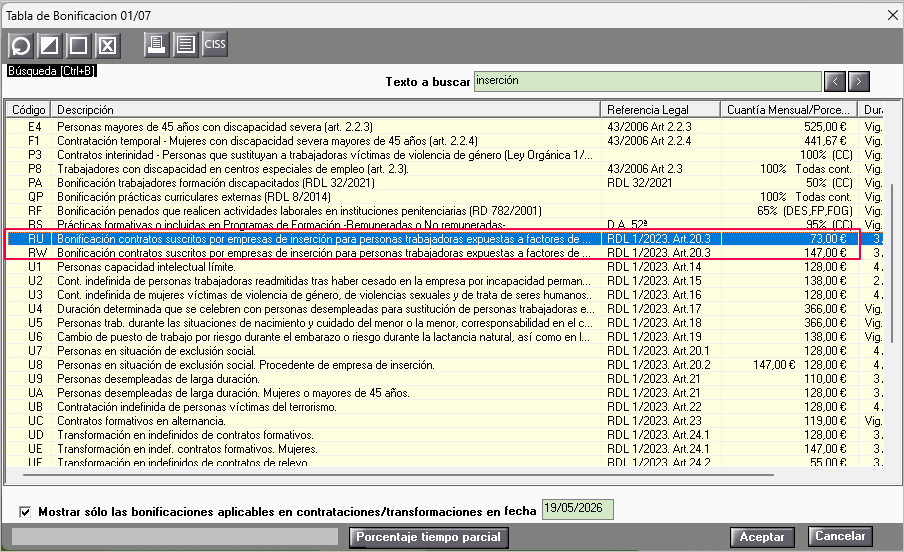Click the crossed-box toolbar icon
Image resolution: width=904 pixels, height=552 pixels.
coord(107,45)
